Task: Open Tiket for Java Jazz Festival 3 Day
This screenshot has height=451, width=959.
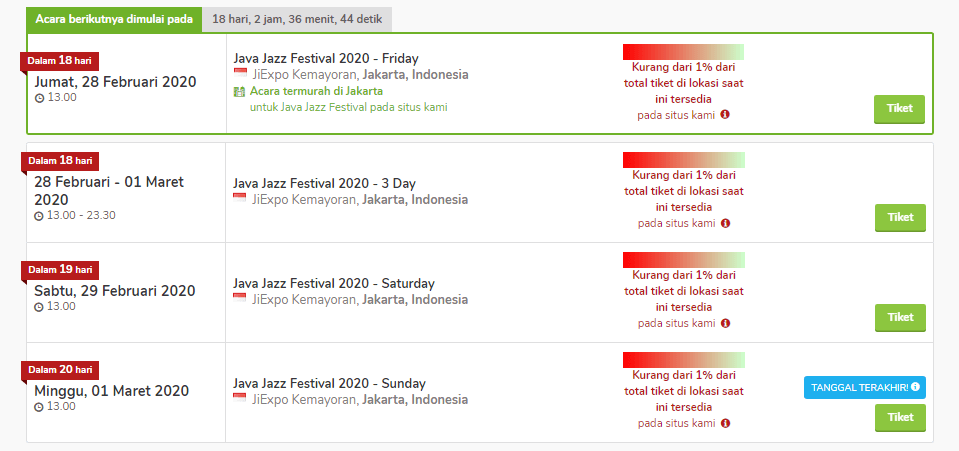Action: [x=900, y=218]
